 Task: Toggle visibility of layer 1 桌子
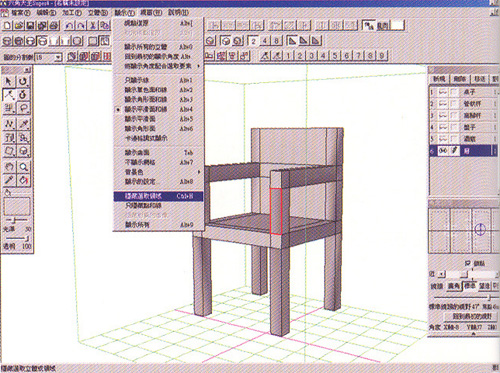click(443, 92)
